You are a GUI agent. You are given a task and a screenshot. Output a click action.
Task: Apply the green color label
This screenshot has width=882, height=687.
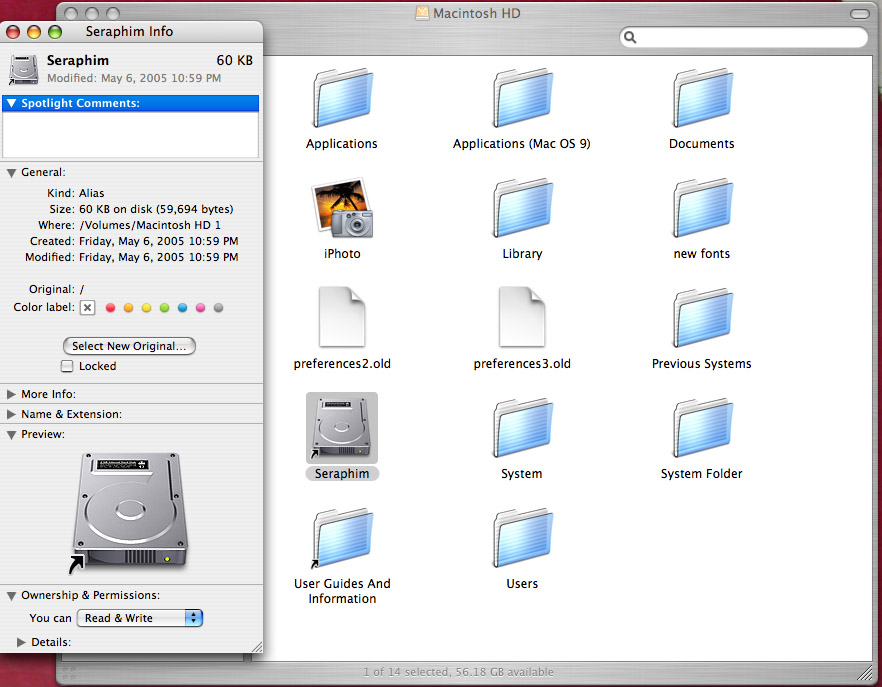(164, 308)
